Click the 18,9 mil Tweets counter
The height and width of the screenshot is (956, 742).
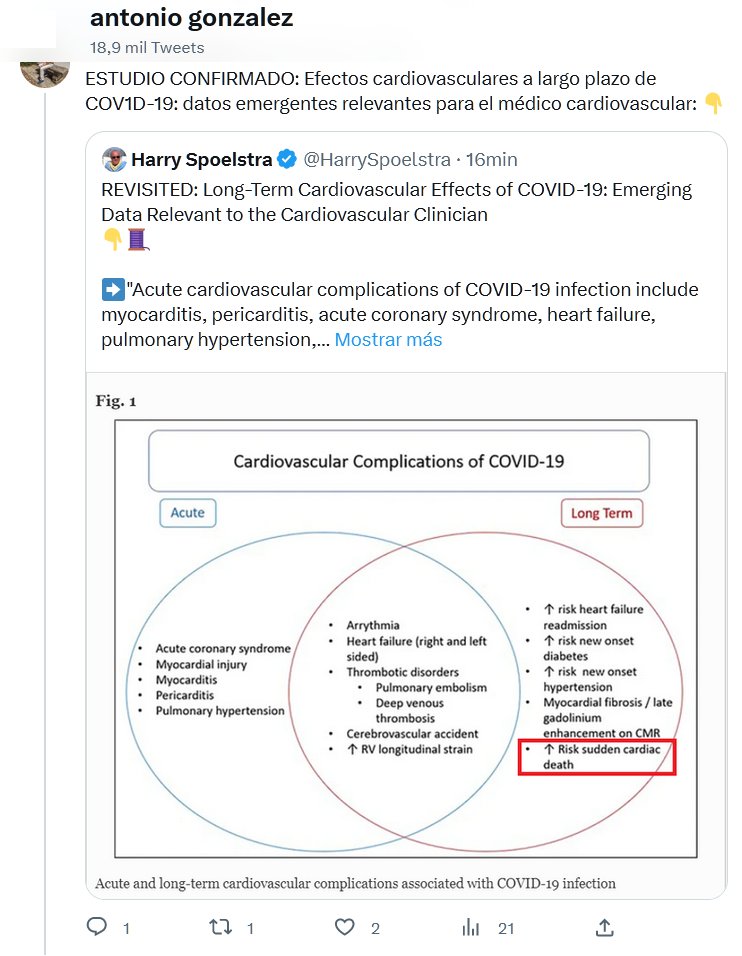point(147,47)
